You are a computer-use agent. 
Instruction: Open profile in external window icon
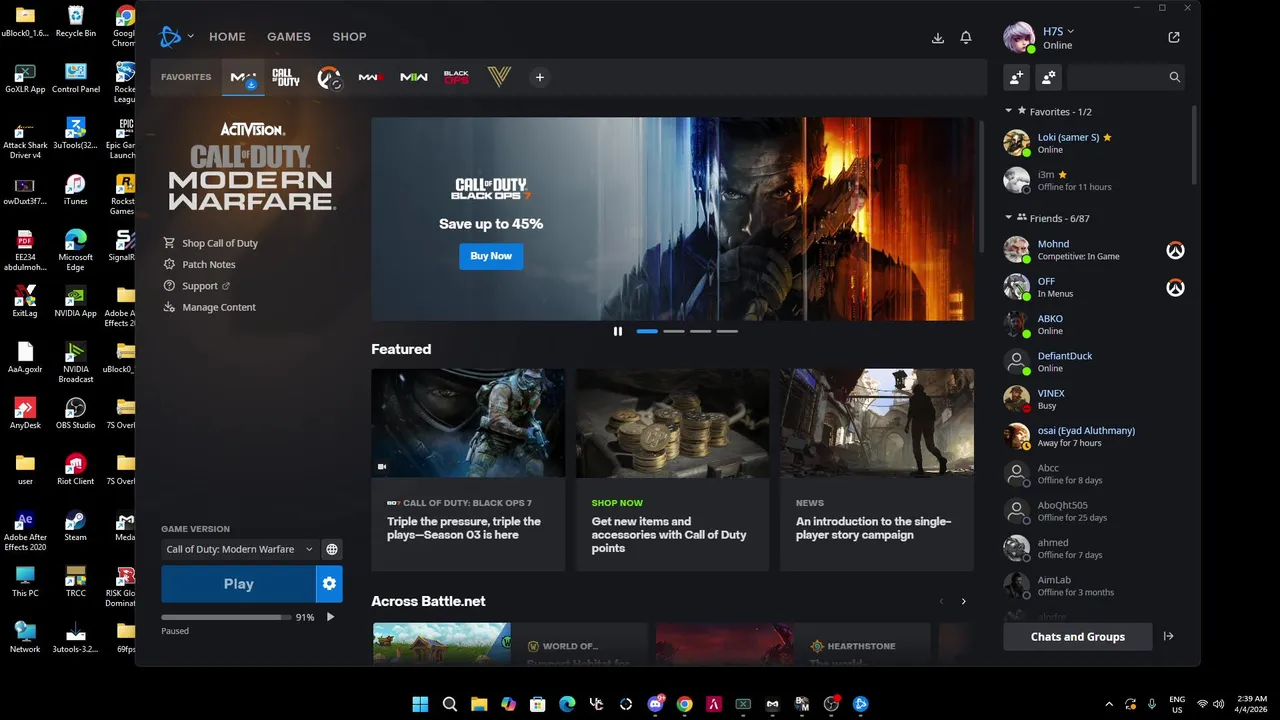(x=1174, y=37)
